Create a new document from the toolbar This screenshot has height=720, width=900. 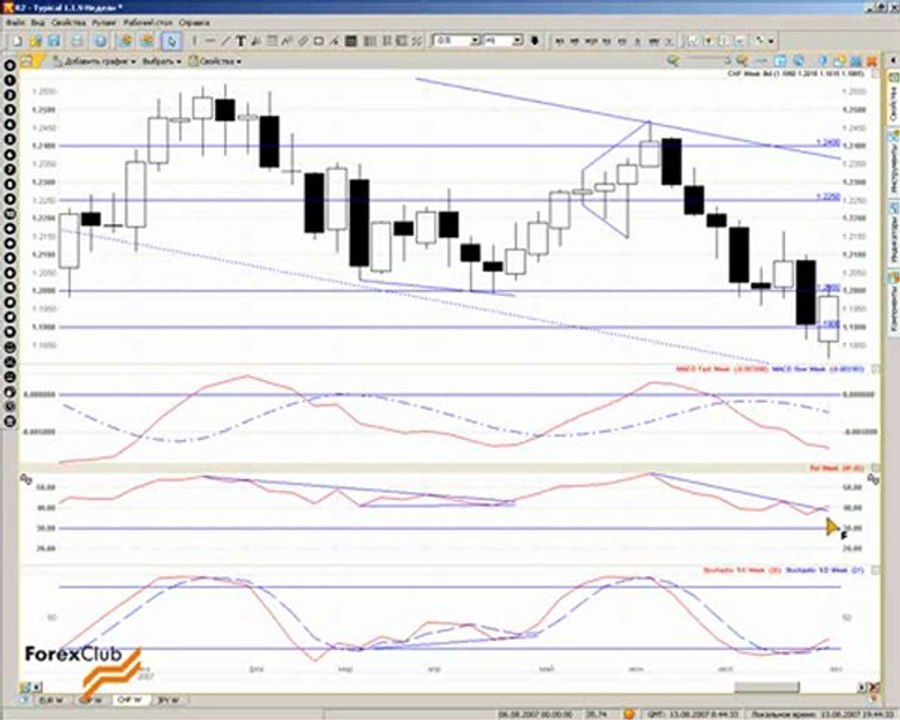(x=17, y=41)
